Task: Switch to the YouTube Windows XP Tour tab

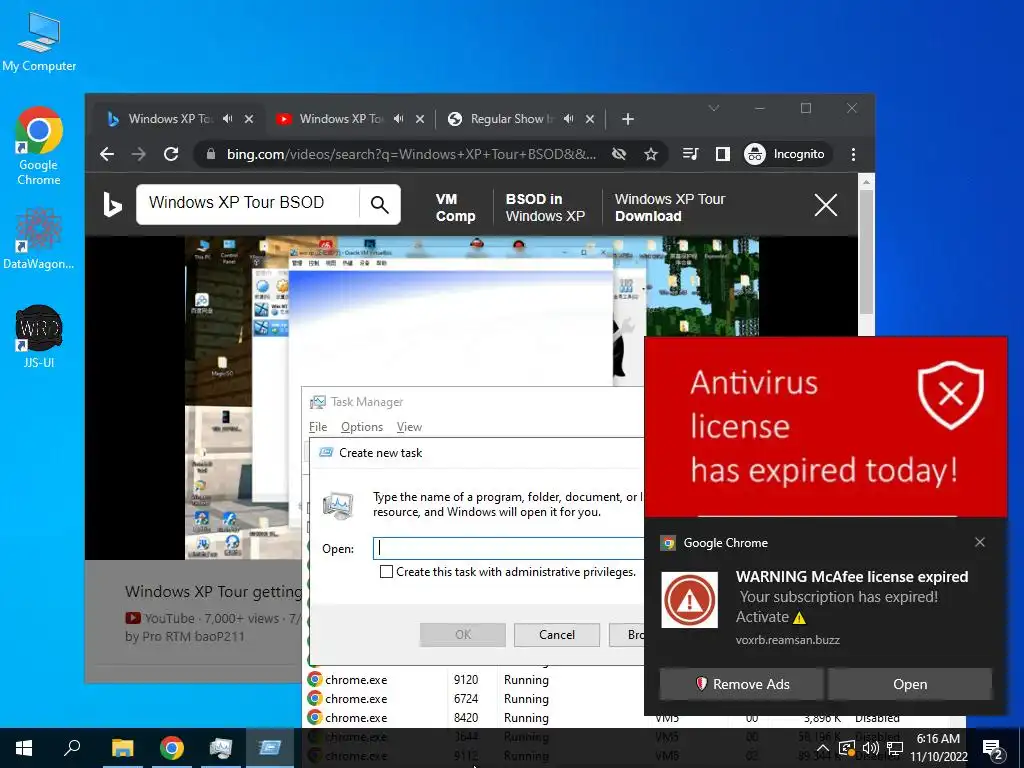Action: pos(340,119)
